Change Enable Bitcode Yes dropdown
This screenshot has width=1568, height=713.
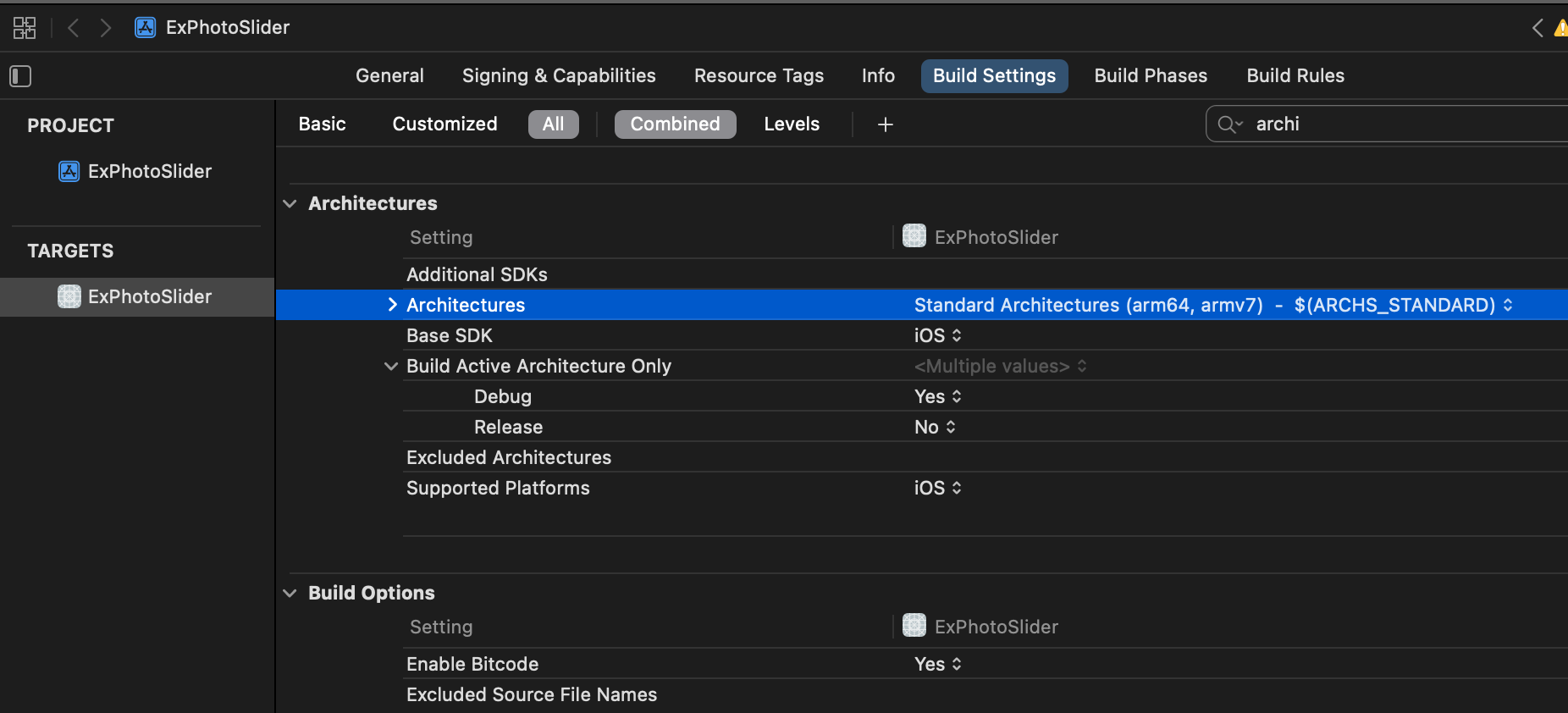[x=937, y=664]
